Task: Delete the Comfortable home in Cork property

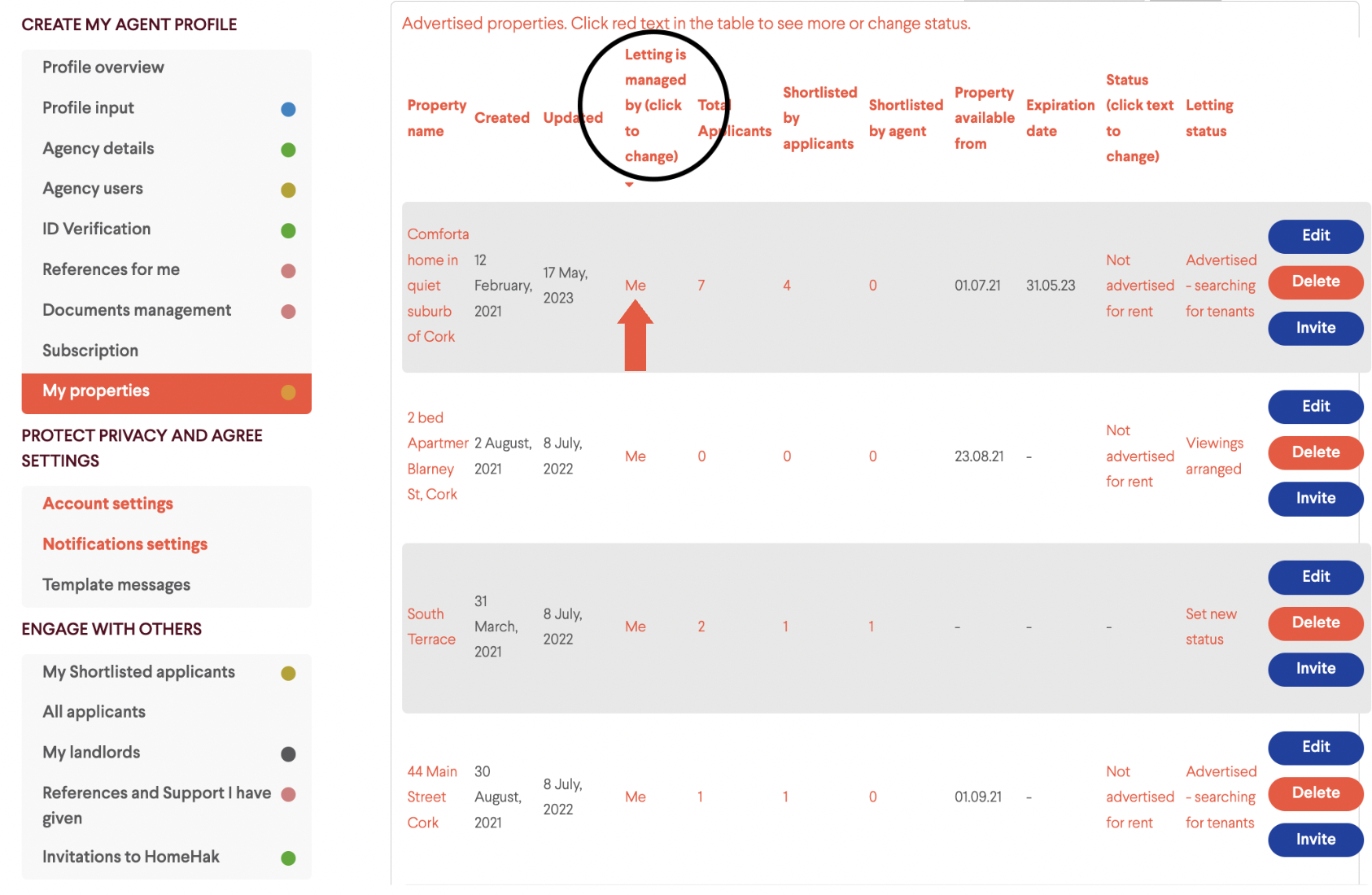Action: 1316,282
